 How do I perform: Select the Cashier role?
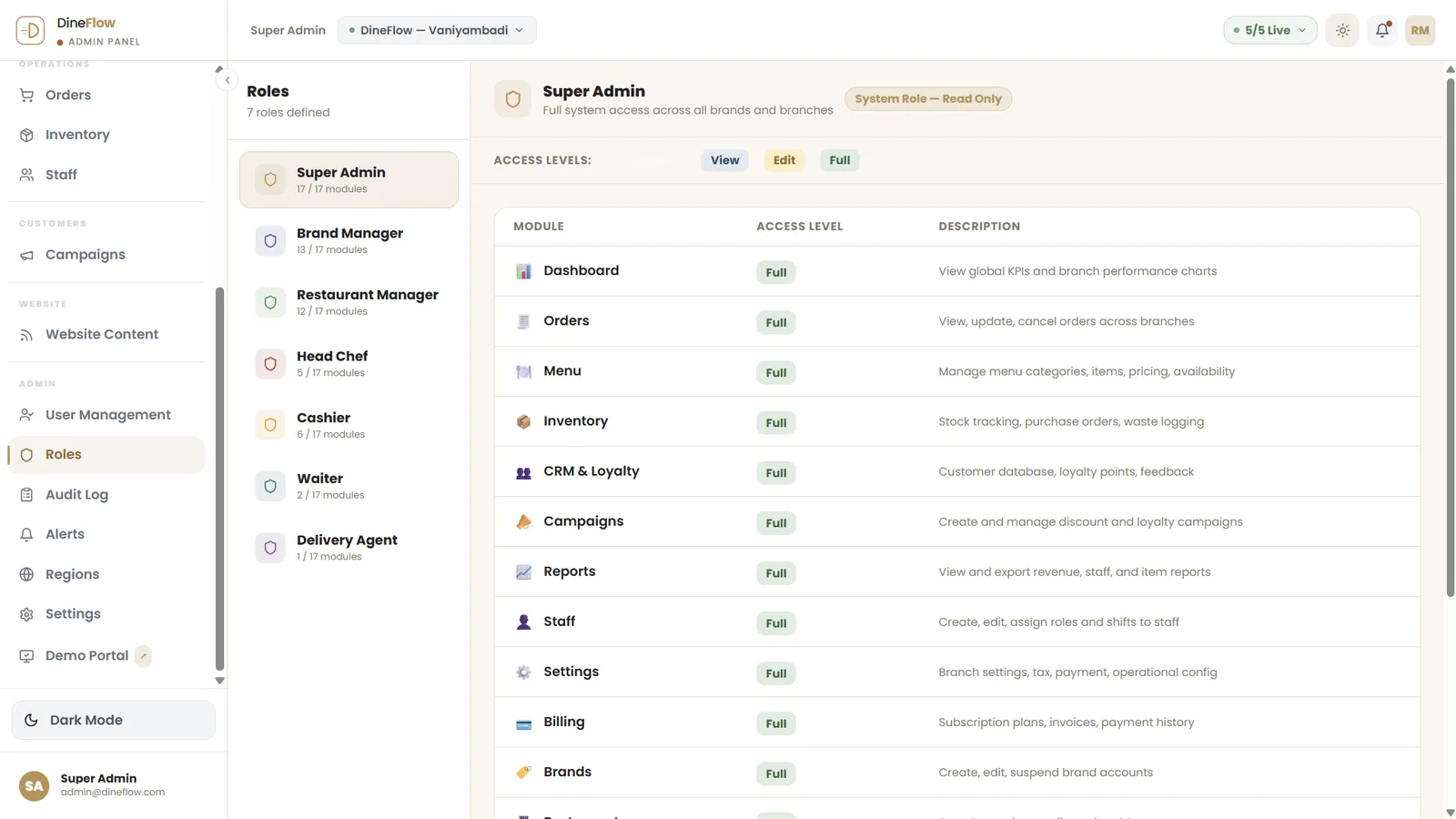pos(349,425)
